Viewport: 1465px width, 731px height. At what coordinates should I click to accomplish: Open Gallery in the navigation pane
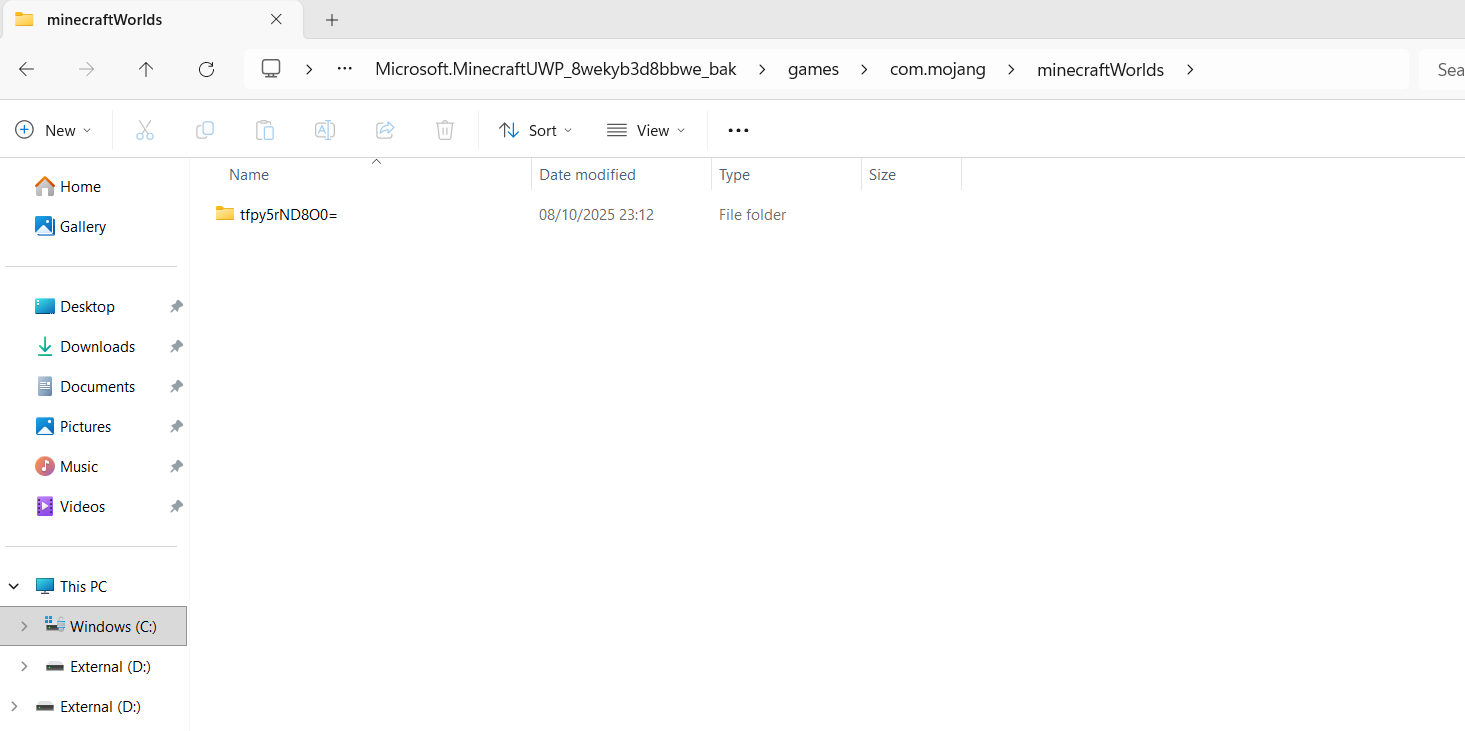point(83,226)
